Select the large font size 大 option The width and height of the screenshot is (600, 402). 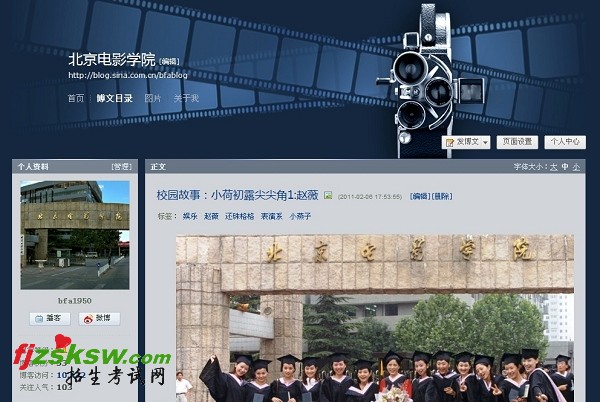[552, 167]
